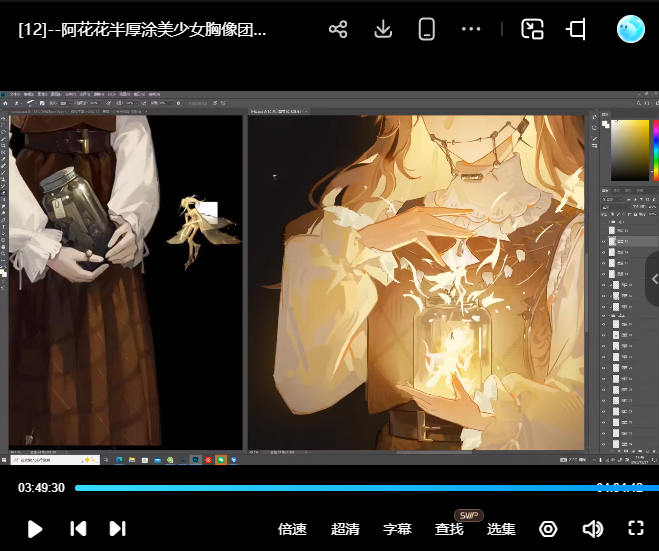659x551 pixels.
Task: Enable picture-in-picture mini window mode
Action: (532, 29)
